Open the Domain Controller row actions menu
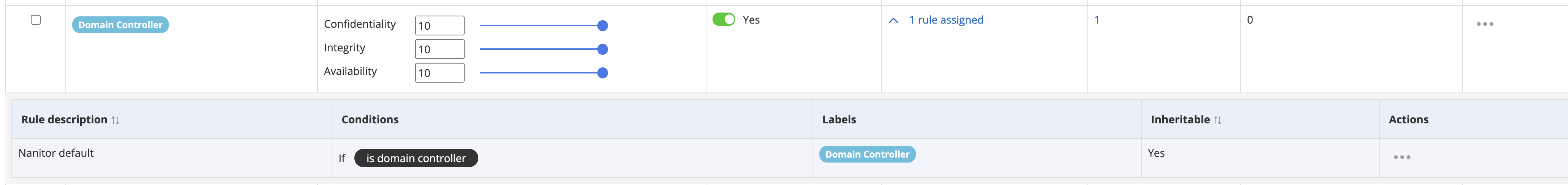The image size is (1568, 185). tap(1484, 24)
